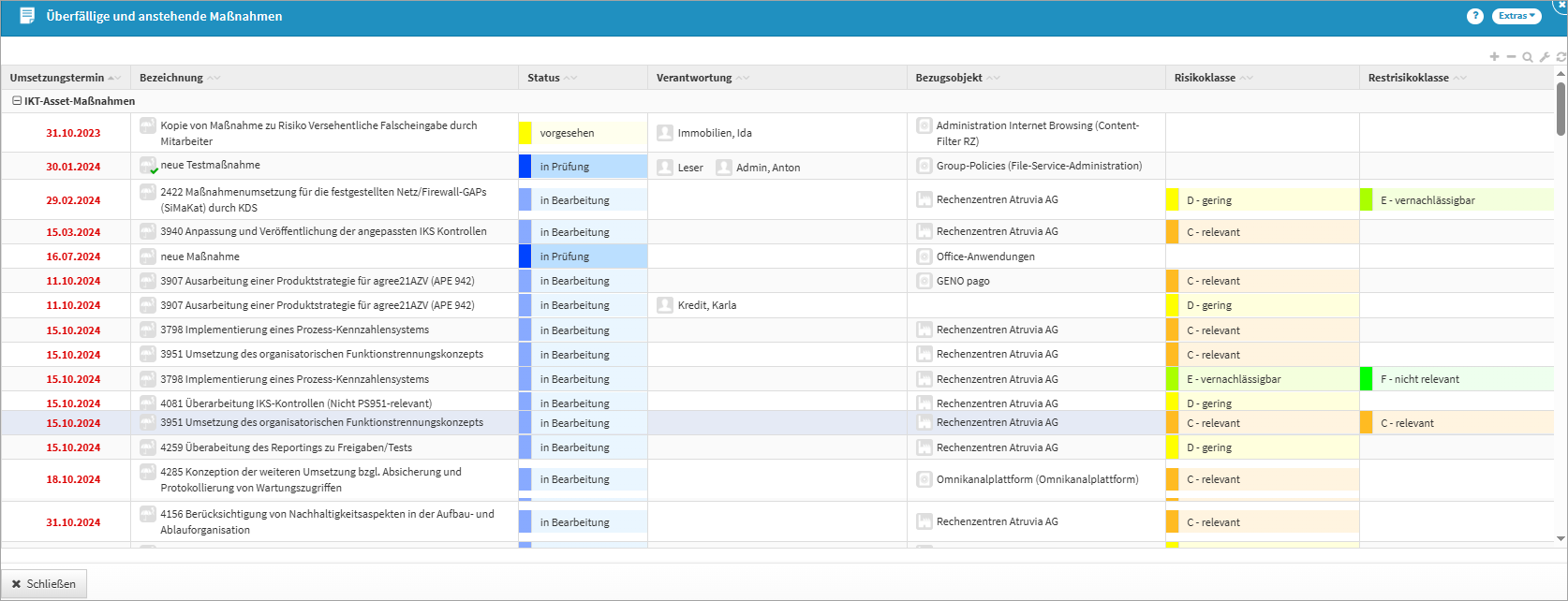Click the magnifier search icon above the table
1568x601 pixels.
[1528, 57]
